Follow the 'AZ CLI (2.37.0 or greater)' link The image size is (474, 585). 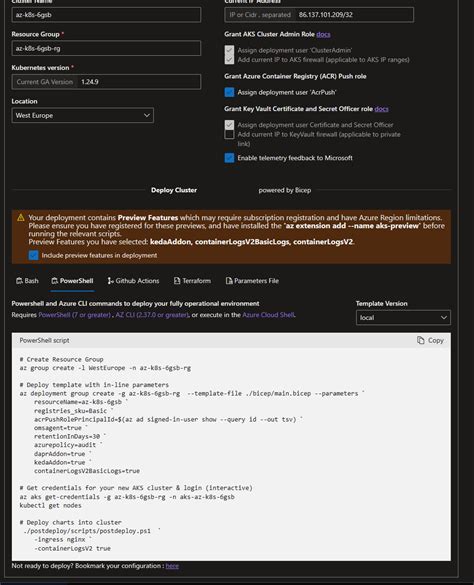[x=152, y=315]
